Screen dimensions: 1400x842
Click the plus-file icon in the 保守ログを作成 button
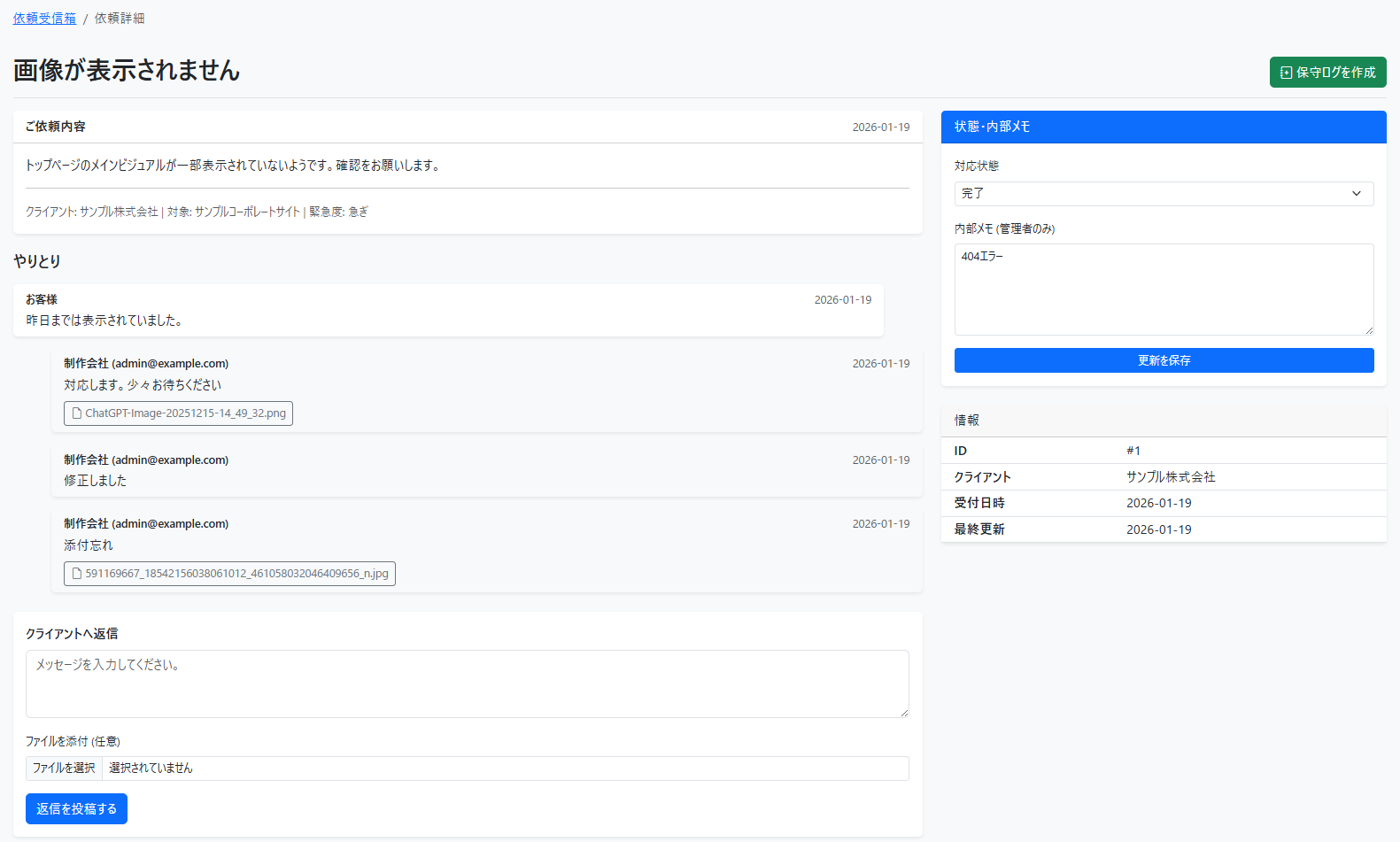point(1286,73)
